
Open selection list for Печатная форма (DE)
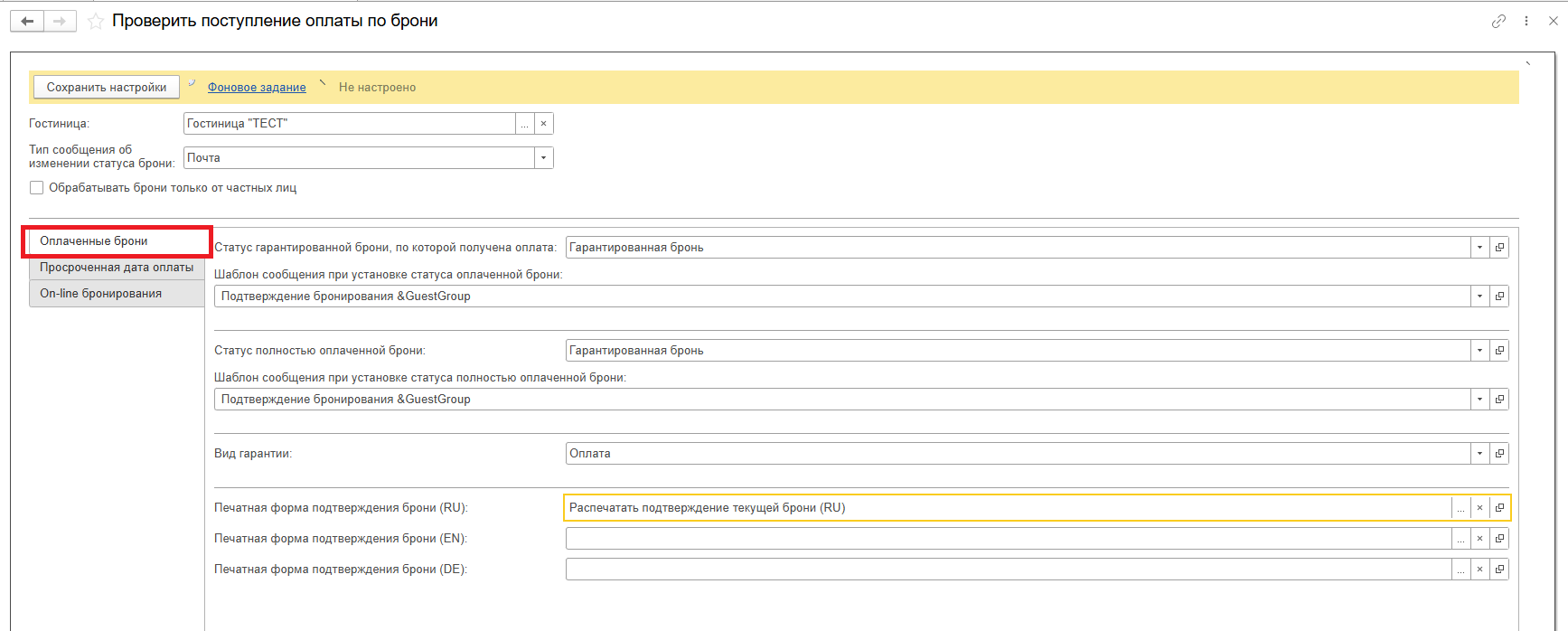click(1460, 570)
